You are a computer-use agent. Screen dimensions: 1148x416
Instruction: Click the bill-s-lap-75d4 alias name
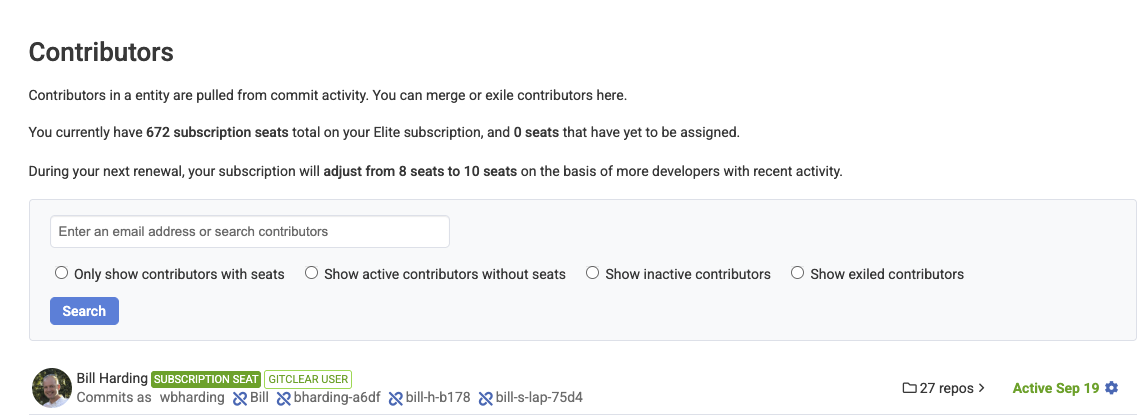[539, 398]
